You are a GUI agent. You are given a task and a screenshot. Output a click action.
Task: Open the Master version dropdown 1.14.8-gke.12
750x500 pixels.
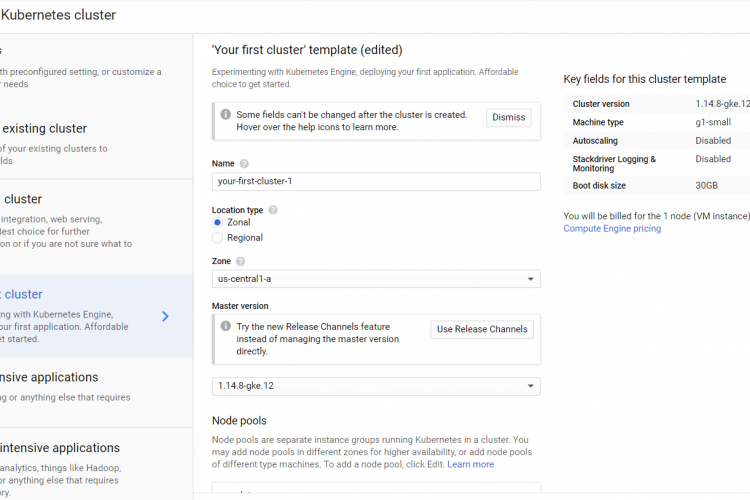click(376, 386)
